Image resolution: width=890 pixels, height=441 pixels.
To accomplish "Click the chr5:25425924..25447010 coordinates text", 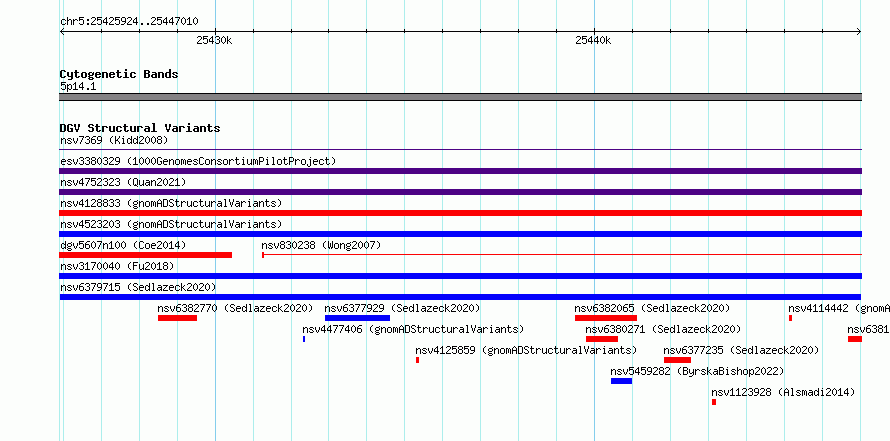I will coord(129,22).
